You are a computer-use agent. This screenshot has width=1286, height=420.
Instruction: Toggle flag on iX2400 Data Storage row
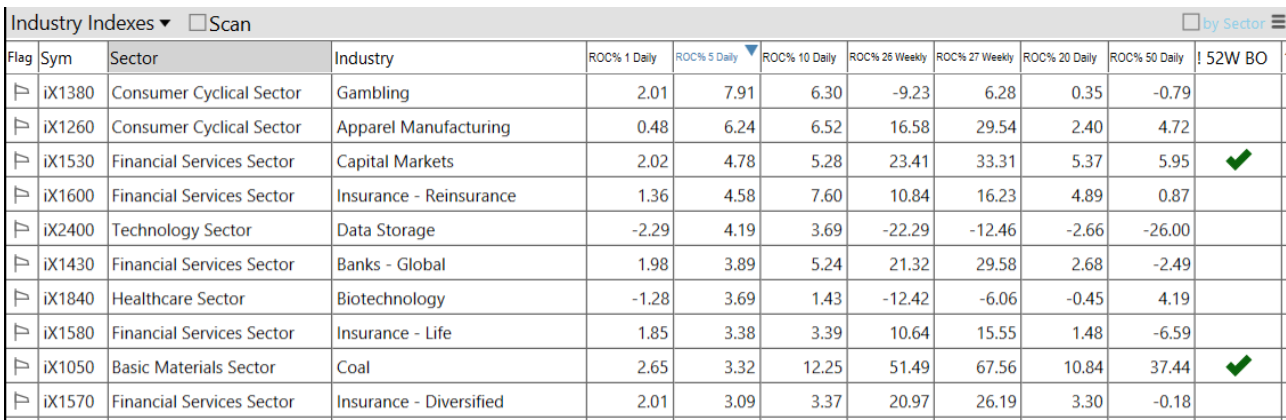click(21, 230)
